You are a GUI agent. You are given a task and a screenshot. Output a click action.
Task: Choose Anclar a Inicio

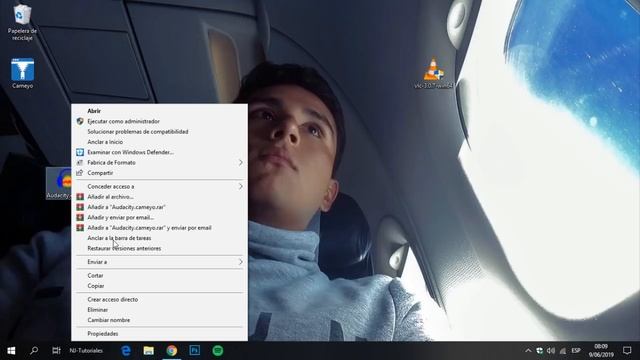159,142
